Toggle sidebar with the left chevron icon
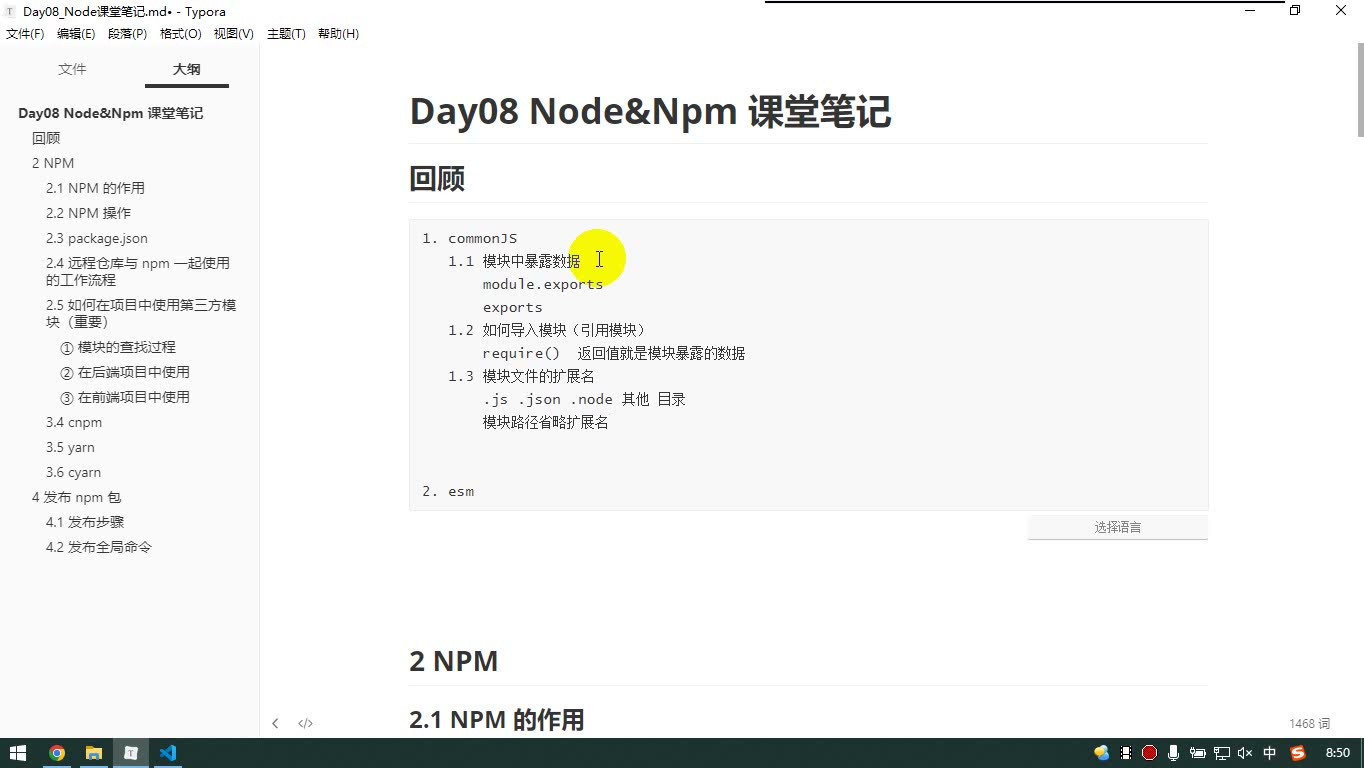Screen dimensions: 1364x768 click(275, 723)
